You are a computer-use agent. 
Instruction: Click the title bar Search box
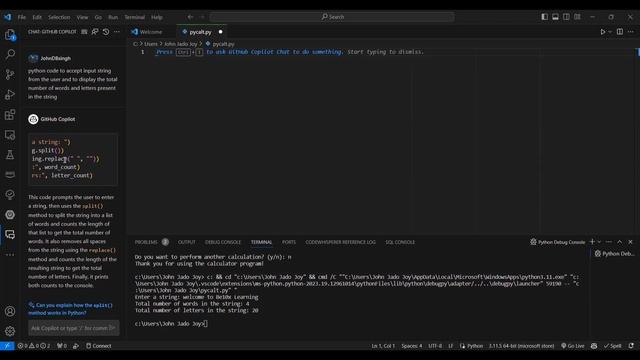pyautogui.click(x=332, y=17)
